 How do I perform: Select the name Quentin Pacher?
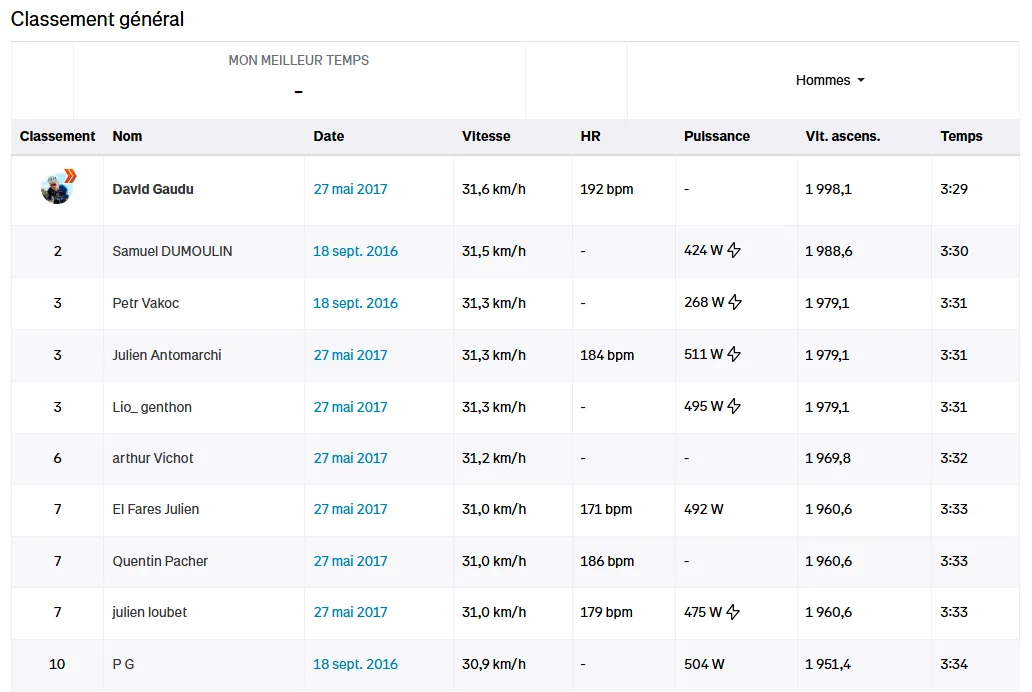click(x=160, y=561)
